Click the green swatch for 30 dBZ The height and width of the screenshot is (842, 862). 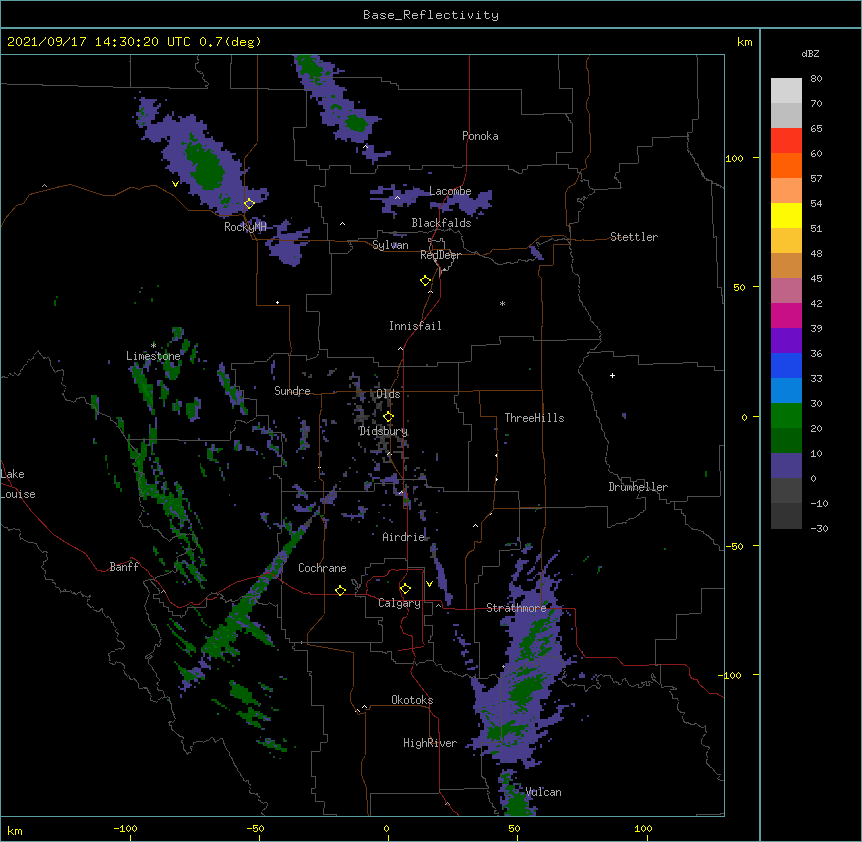click(x=786, y=416)
